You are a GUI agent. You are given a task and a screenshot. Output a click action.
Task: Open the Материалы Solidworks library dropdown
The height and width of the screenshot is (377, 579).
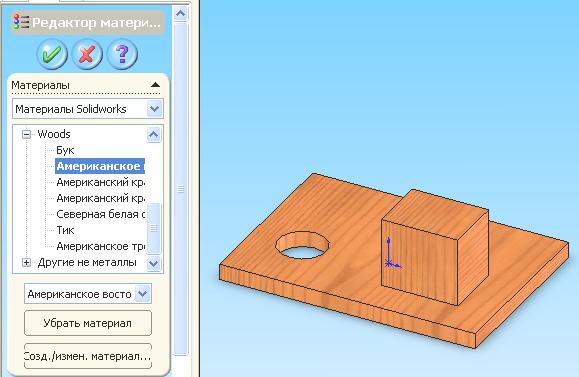click(154, 109)
